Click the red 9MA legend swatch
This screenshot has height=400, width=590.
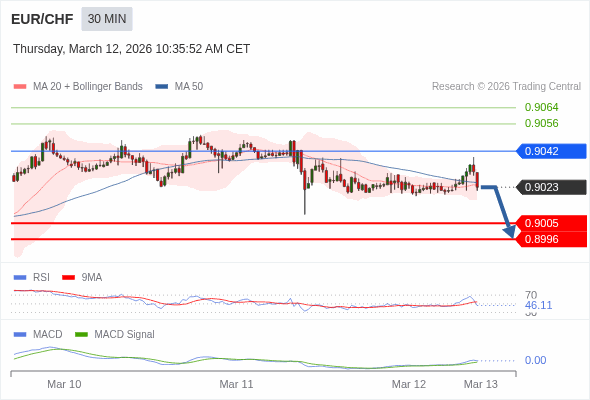click(x=68, y=278)
